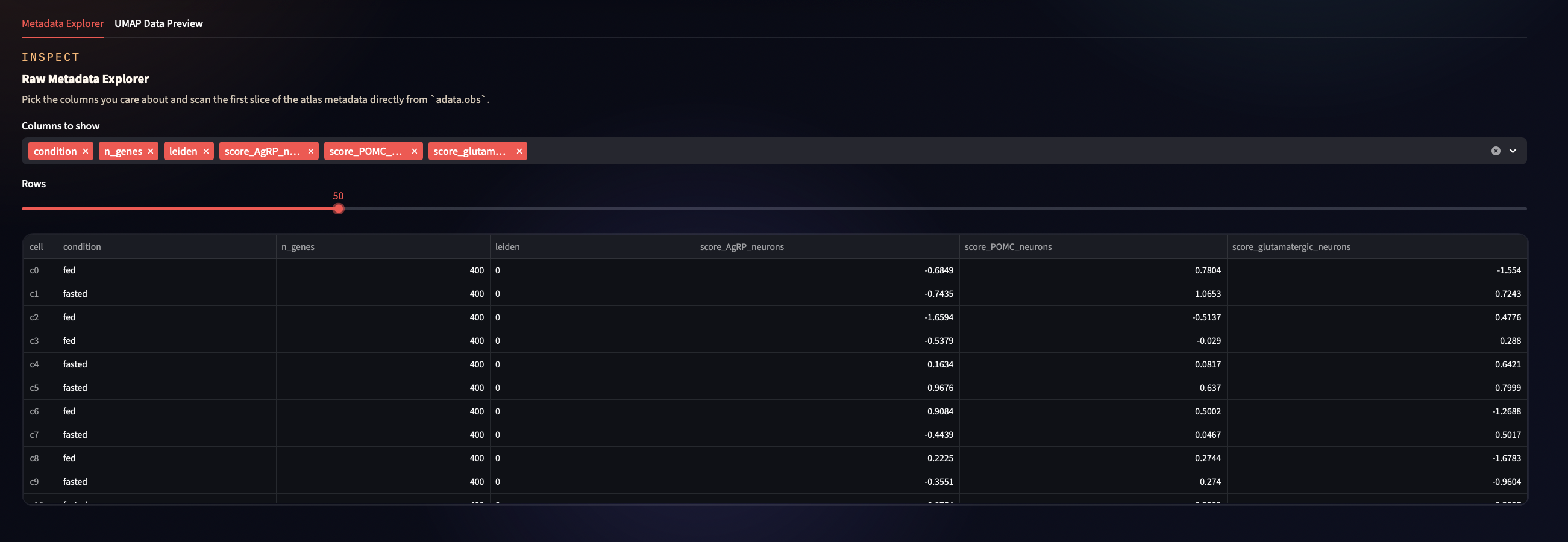
Task: Click the AgRP score -0.7435
Action: click(827, 294)
